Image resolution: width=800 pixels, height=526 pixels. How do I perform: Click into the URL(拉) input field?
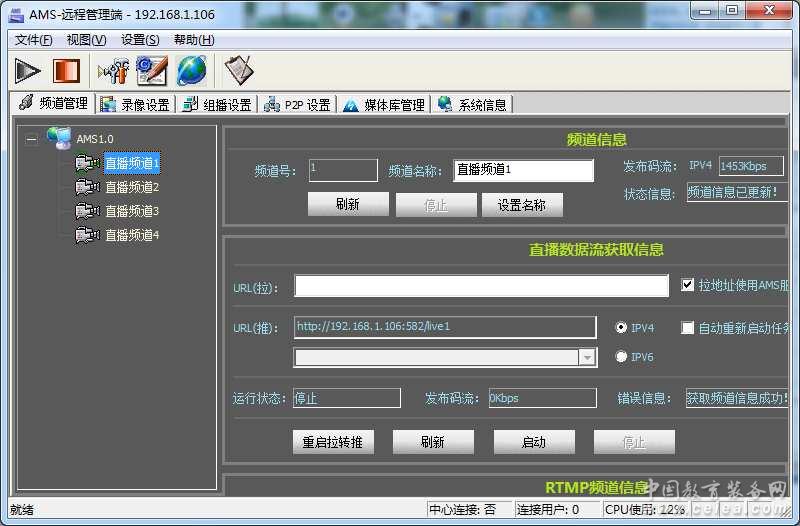click(481, 287)
